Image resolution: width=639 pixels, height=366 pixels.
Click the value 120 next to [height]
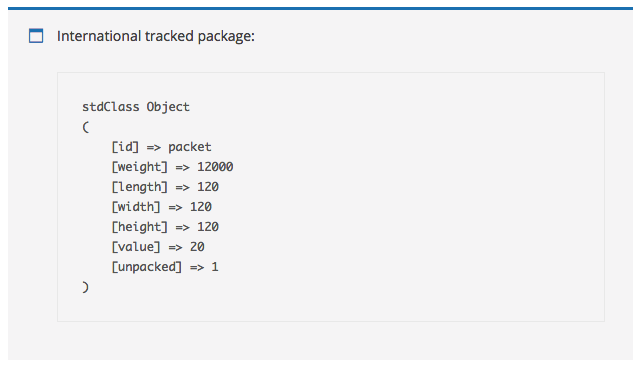pos(208,227)
